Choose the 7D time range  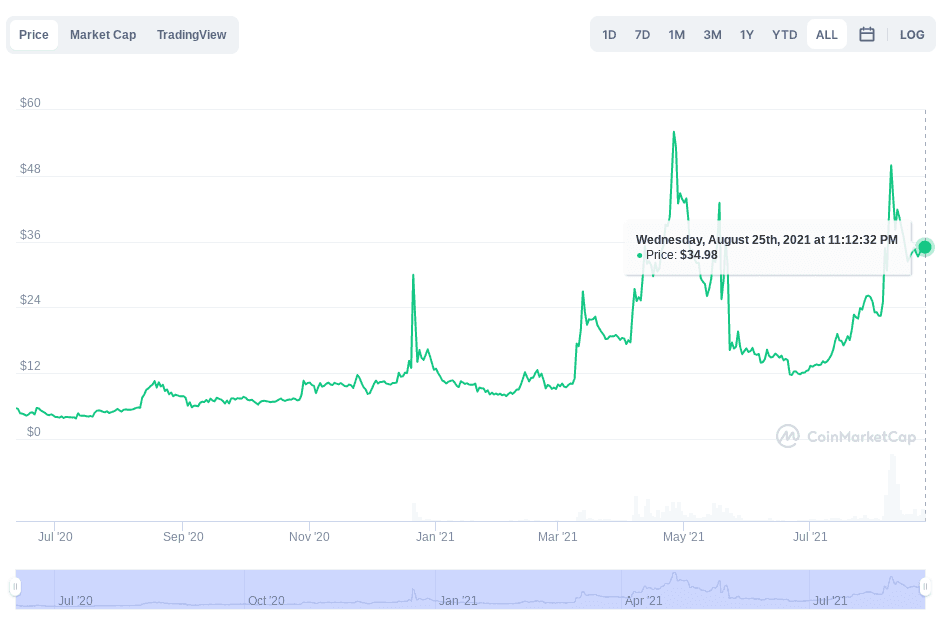click(642, 34)
